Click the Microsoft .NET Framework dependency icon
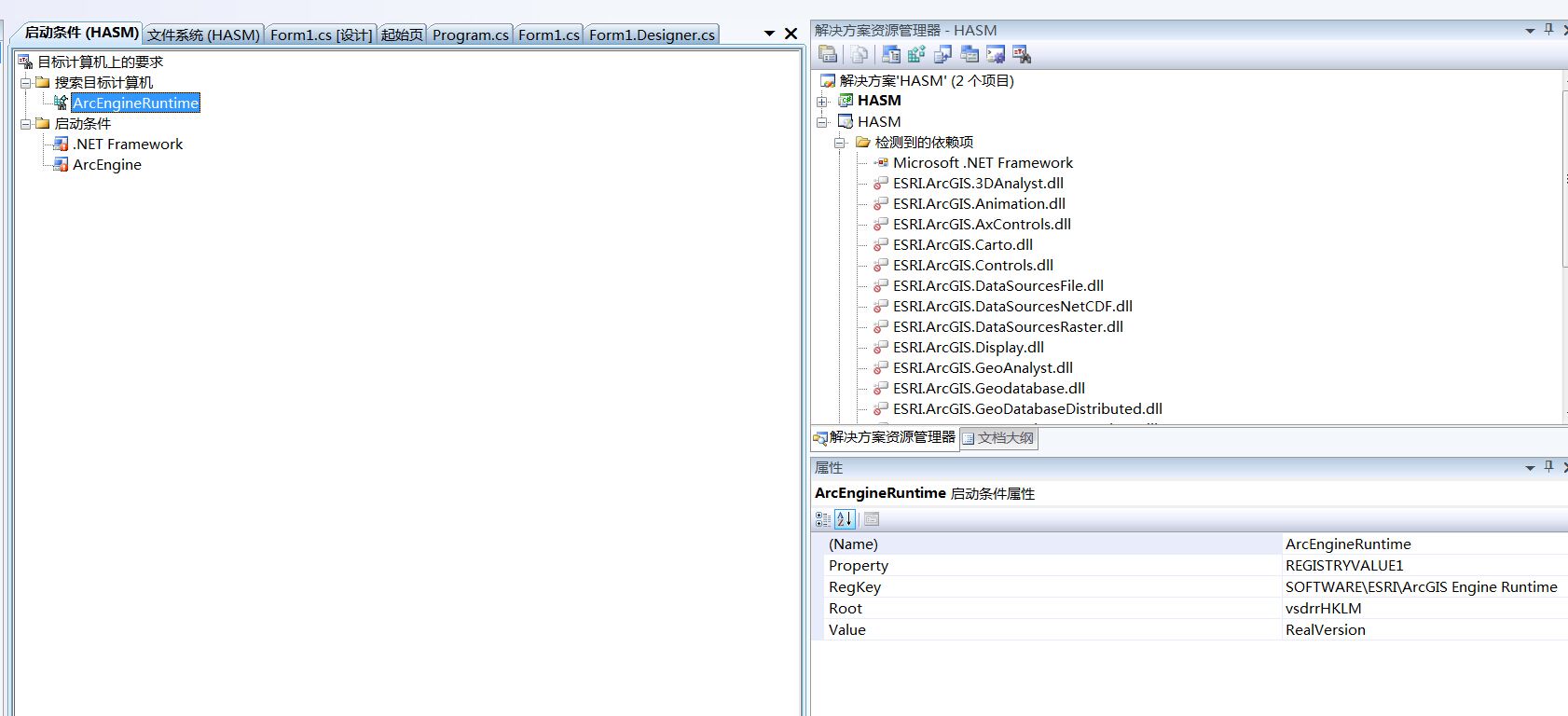 click(881, 162)
